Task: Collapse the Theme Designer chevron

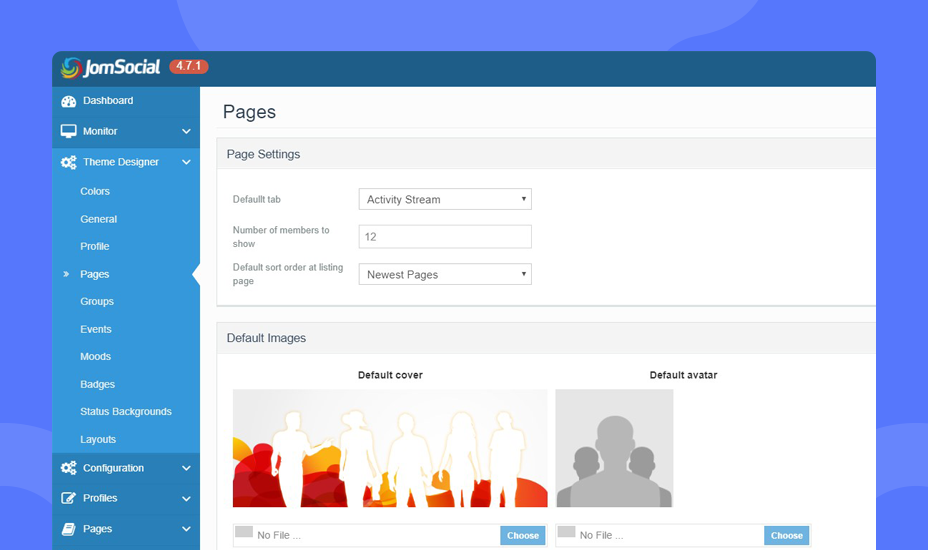Action: 186,162
